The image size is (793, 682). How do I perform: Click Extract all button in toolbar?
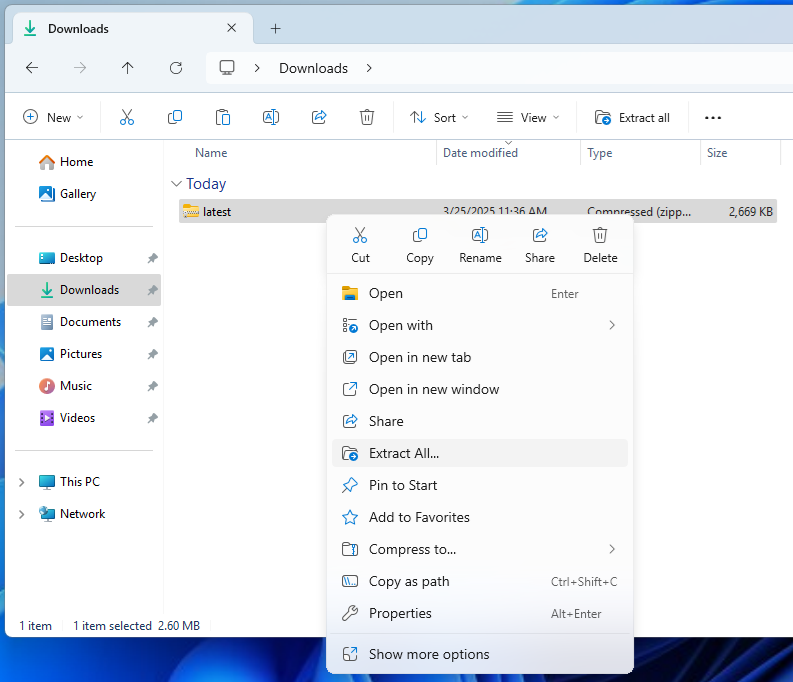point(632,117)
